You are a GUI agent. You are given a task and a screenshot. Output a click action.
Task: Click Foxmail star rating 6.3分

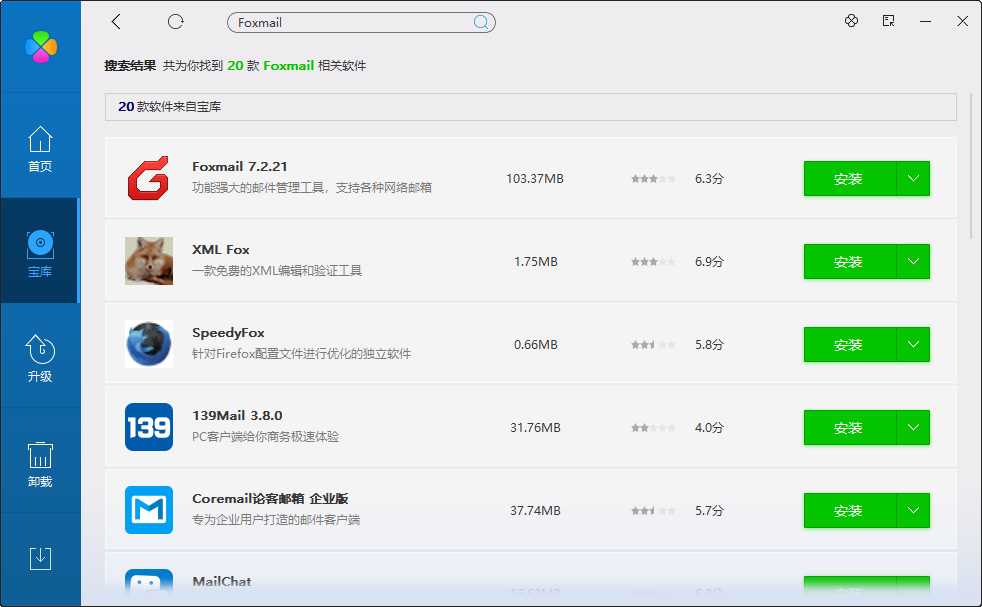point(653,179)
